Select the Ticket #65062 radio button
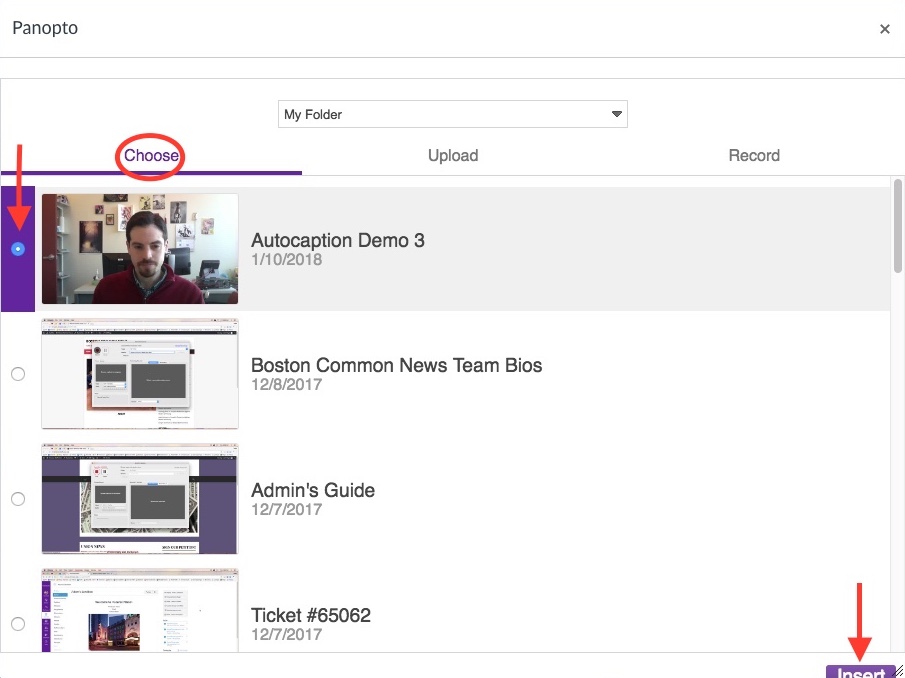 (x=18, y=624)
